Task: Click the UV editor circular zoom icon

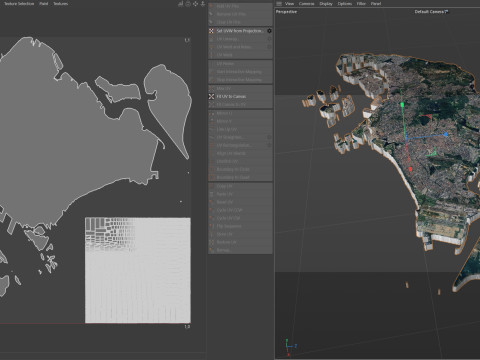Action: click(x=188, y=4)
